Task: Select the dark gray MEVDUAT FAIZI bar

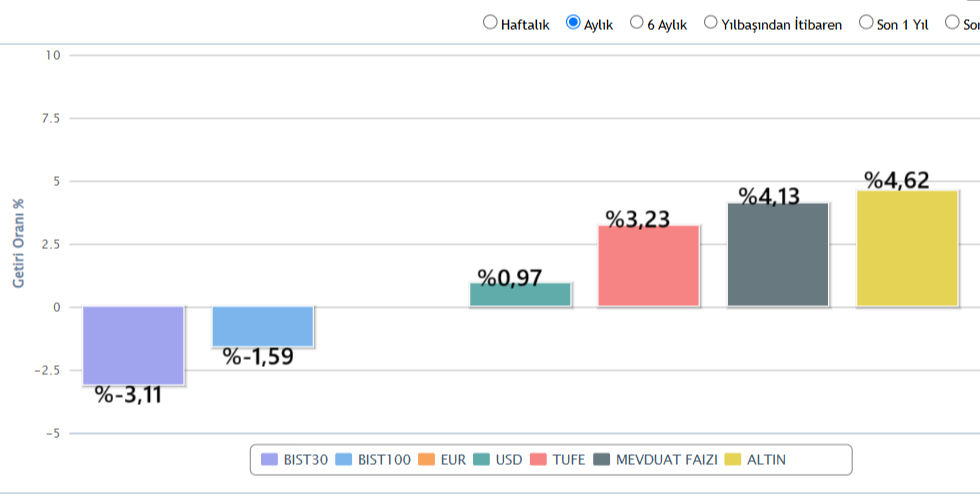Action: point(778,255)
